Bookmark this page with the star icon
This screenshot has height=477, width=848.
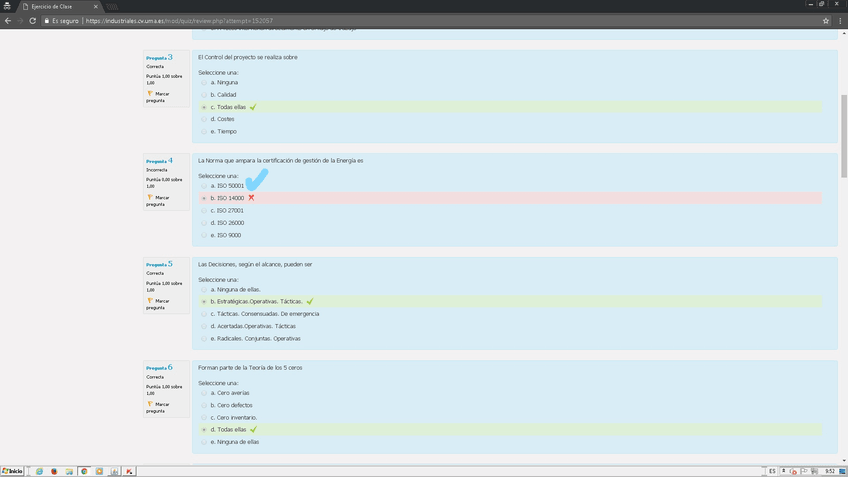coord(826,20)
